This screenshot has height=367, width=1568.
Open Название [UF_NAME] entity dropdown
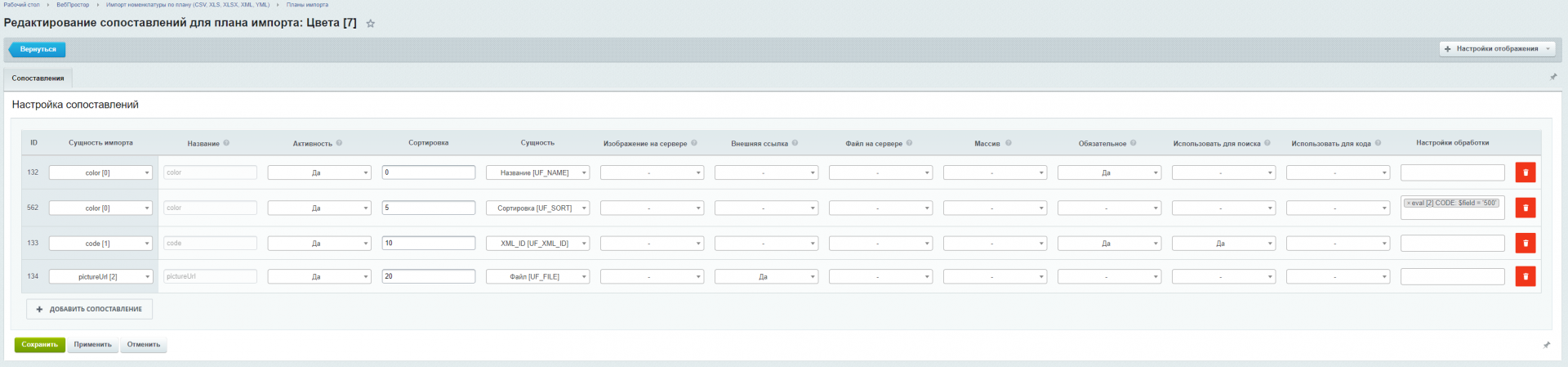click(x=537, y=172)
